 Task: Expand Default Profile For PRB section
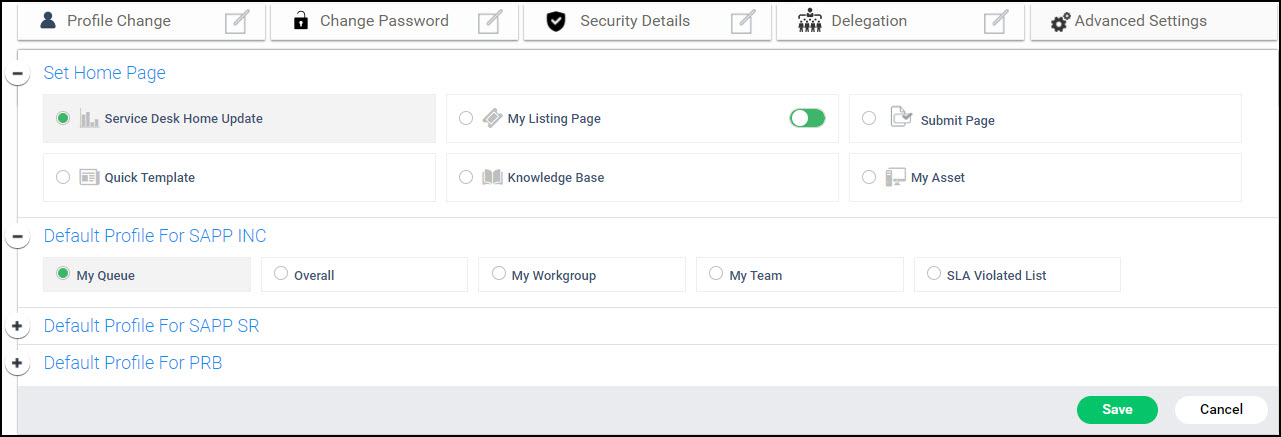click(x=17, y=364)
